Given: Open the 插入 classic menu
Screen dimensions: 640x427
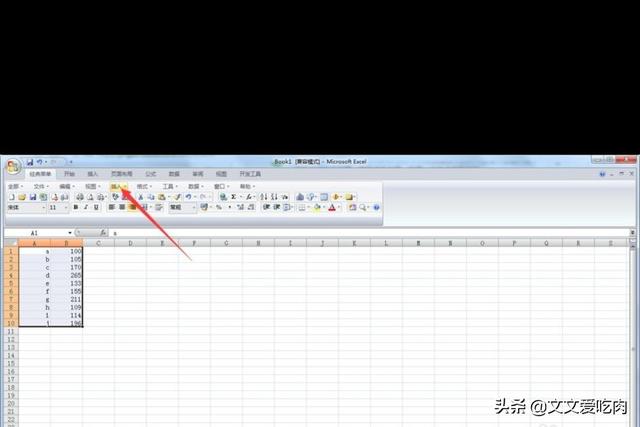Looking at the screenshot, I should (118, 186).
